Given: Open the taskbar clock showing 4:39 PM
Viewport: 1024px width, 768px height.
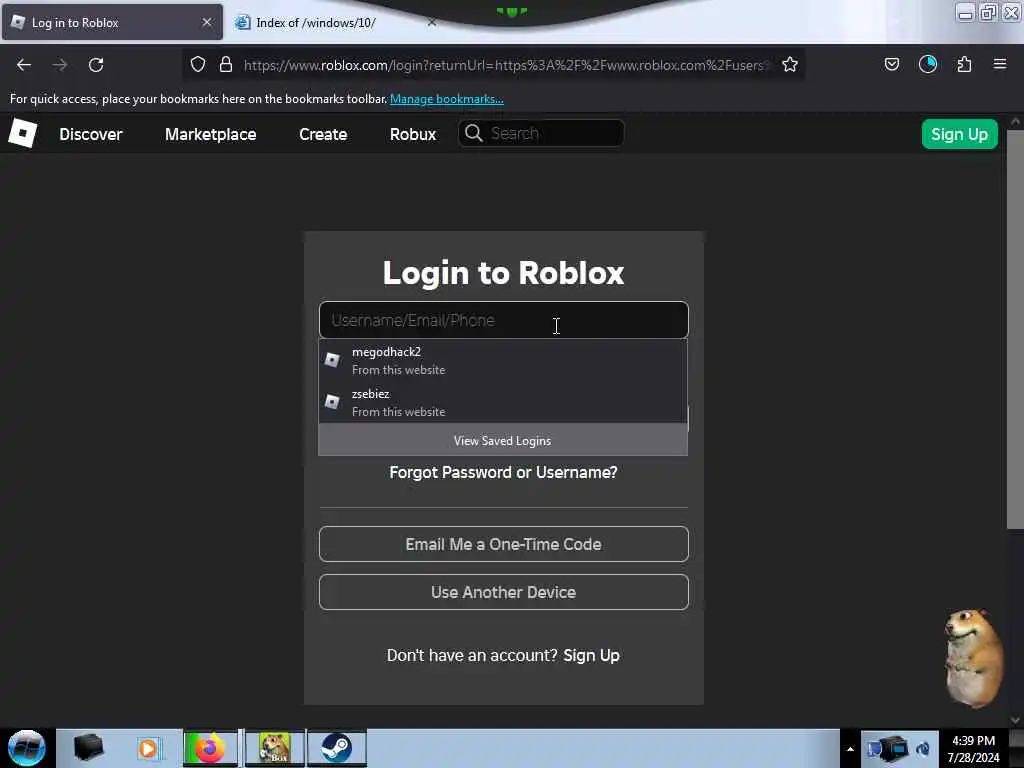Looking at the screenshot, I should point(973,748).
